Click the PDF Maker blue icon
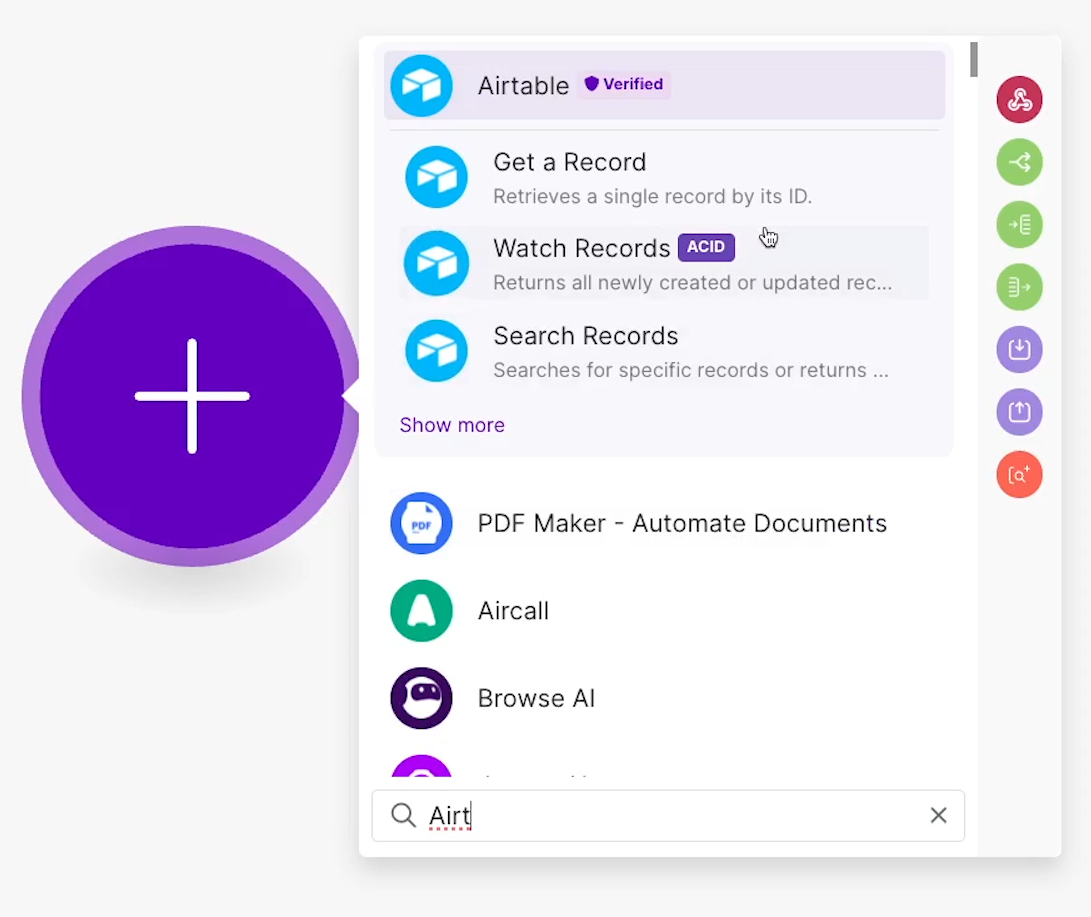The width and height of the screenshot is (1091, 917). tap(422, 523)
